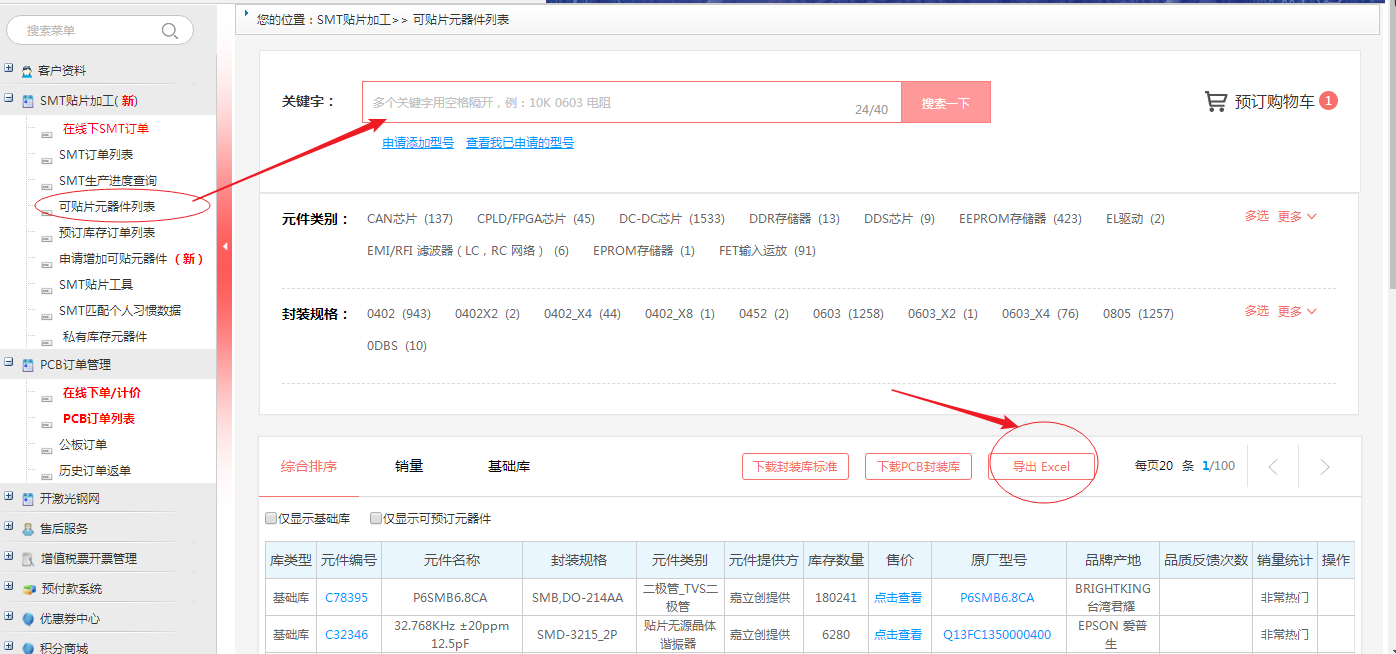Click the 优惠券中心 shield icon
Screen dimensions: 1396x654
[x=27, y=619]
